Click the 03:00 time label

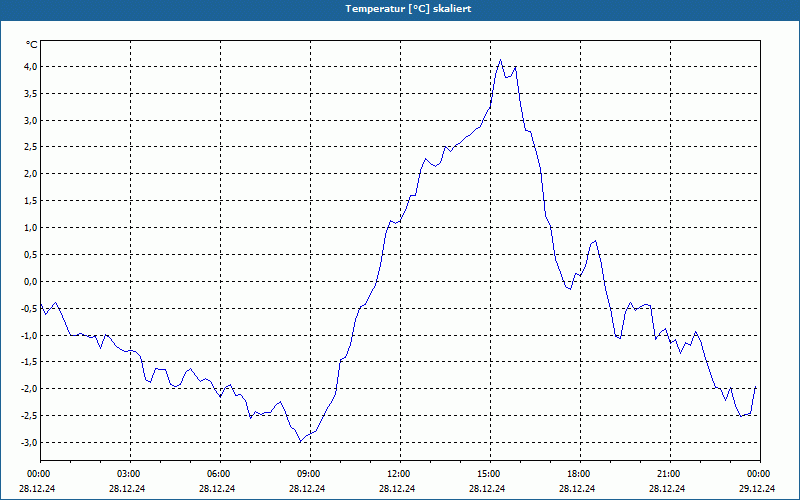tap(131, 474)
